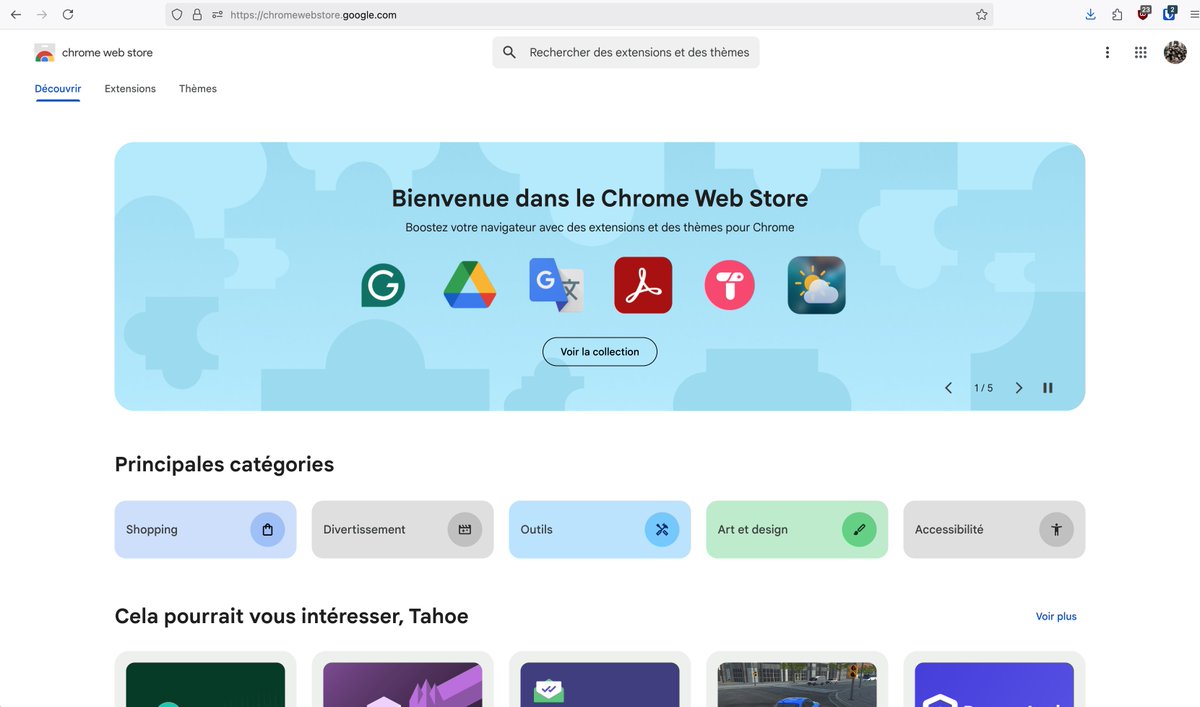Open the Thèmes tab
Image resolution: width=1200 pixels, height=707 pixels.
(x=197, y=88)
